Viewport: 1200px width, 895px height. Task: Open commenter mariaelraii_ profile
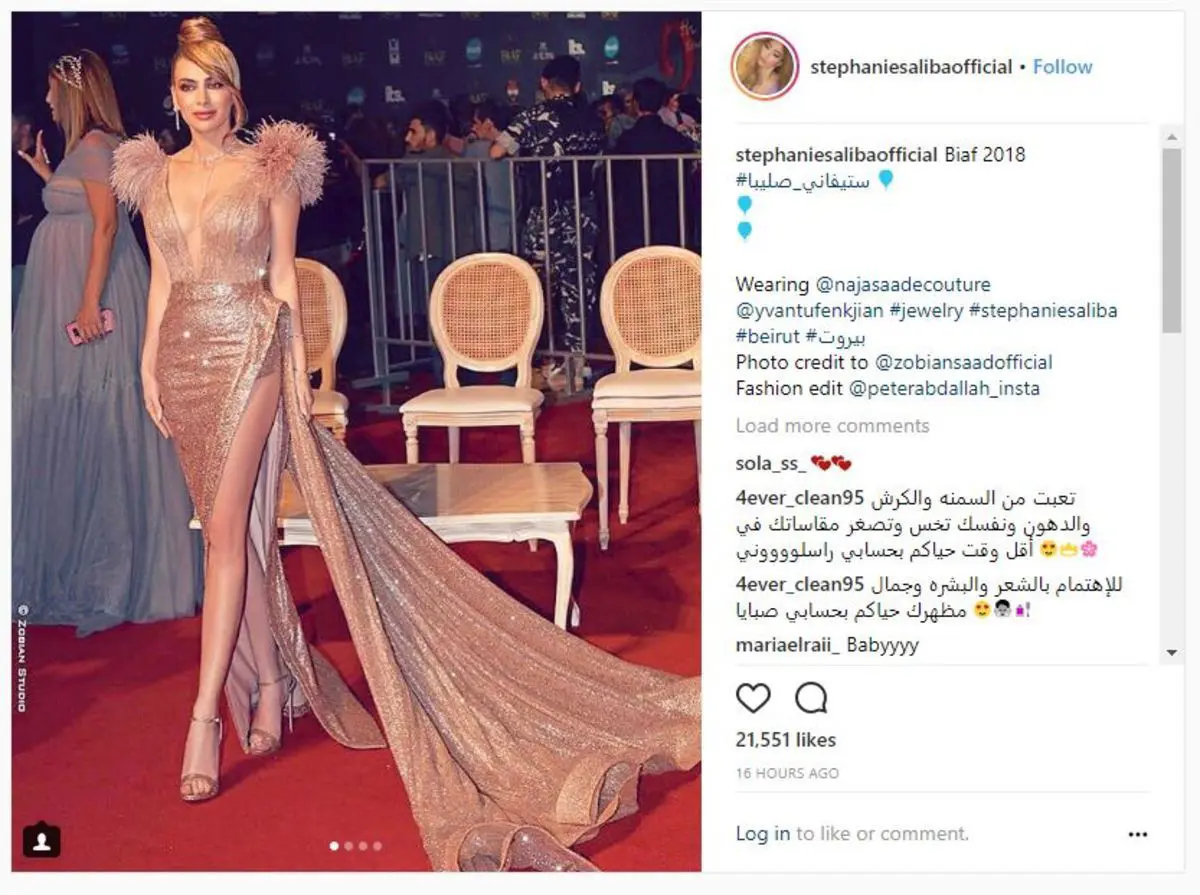788,645
